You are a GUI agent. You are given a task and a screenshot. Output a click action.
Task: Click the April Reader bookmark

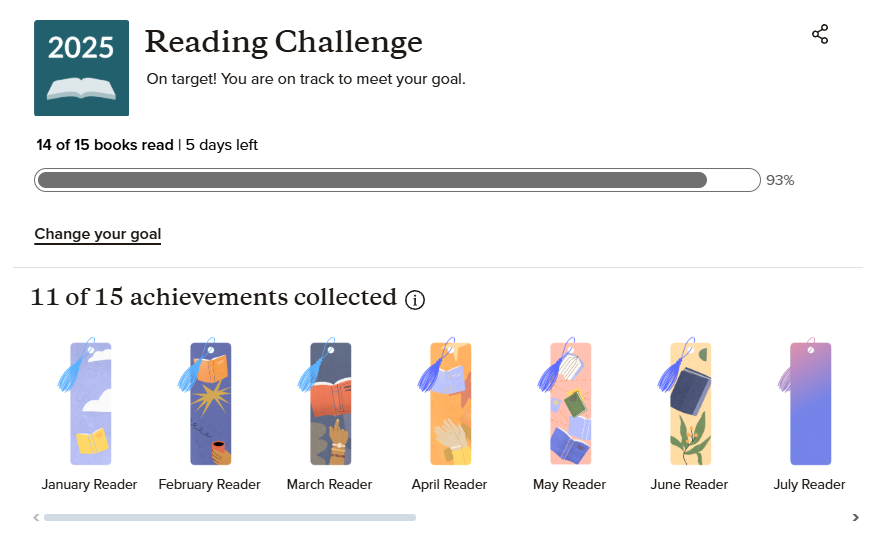click(x=450, y=403)
